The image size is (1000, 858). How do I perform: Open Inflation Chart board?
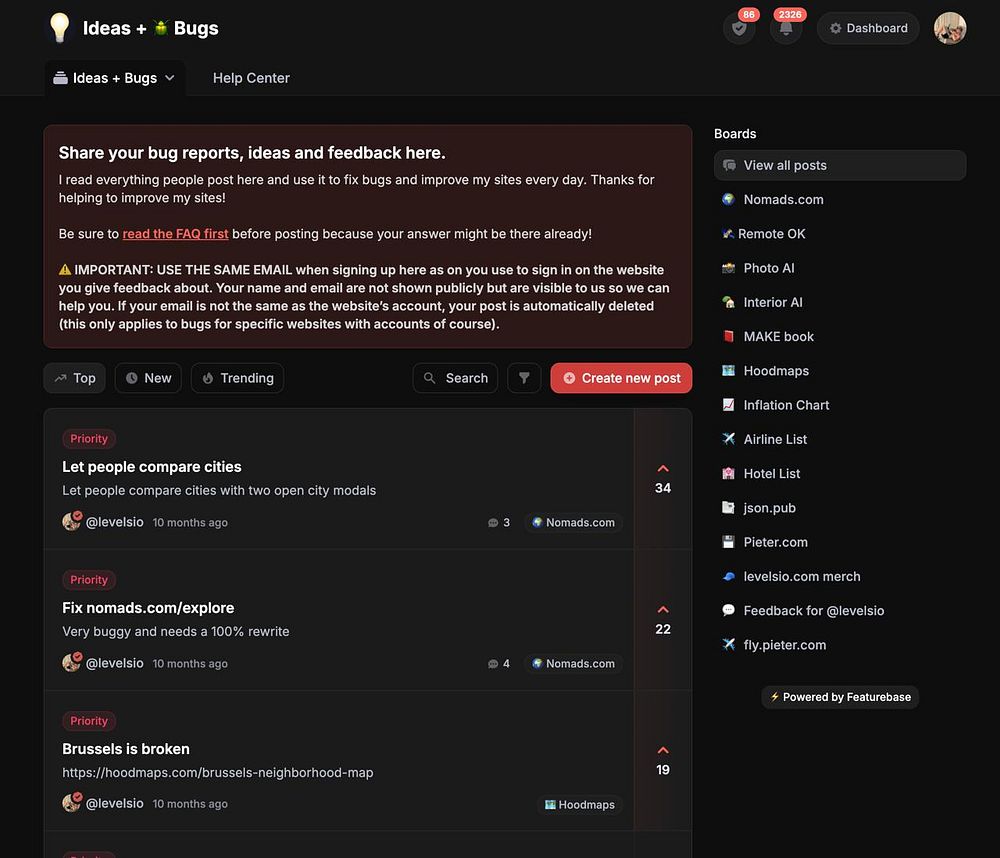[840, 405]
